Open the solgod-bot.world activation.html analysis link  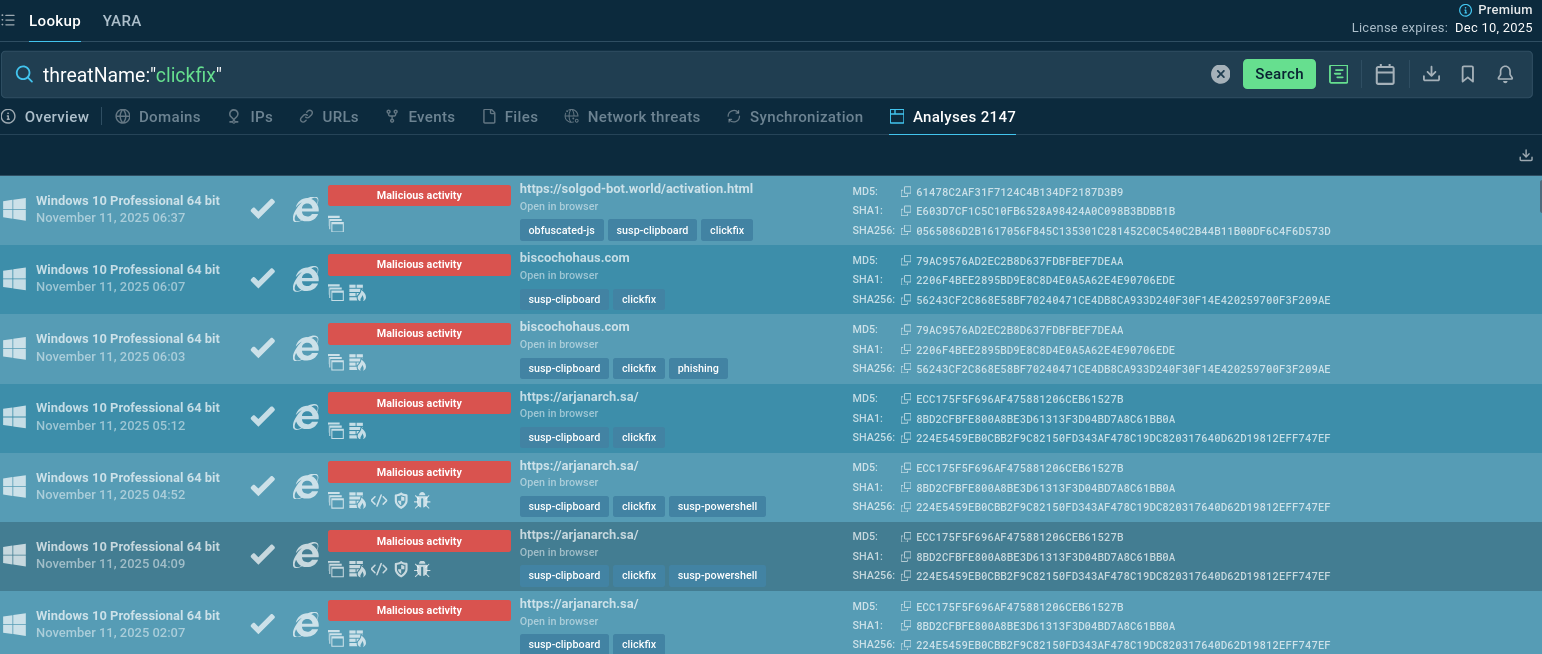pyautogui.click(x=636, y=188)
